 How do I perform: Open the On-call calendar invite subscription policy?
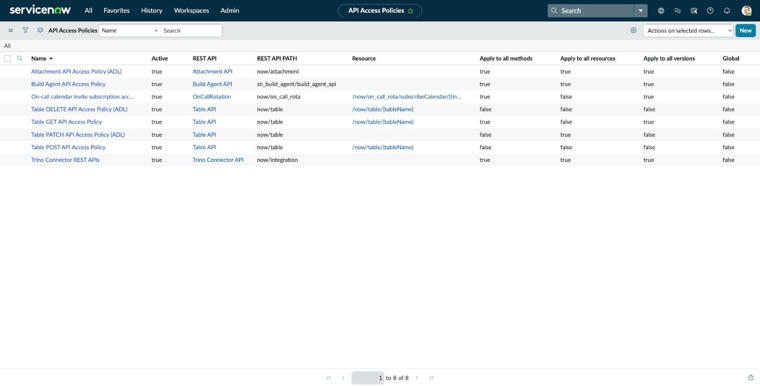(82, 97)
